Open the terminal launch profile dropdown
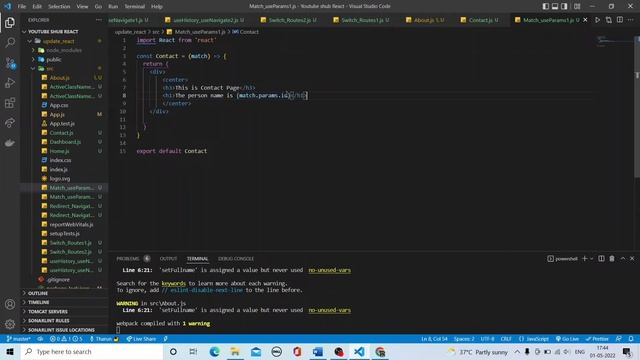Viewport: 640px width, 360px height. 591,258
